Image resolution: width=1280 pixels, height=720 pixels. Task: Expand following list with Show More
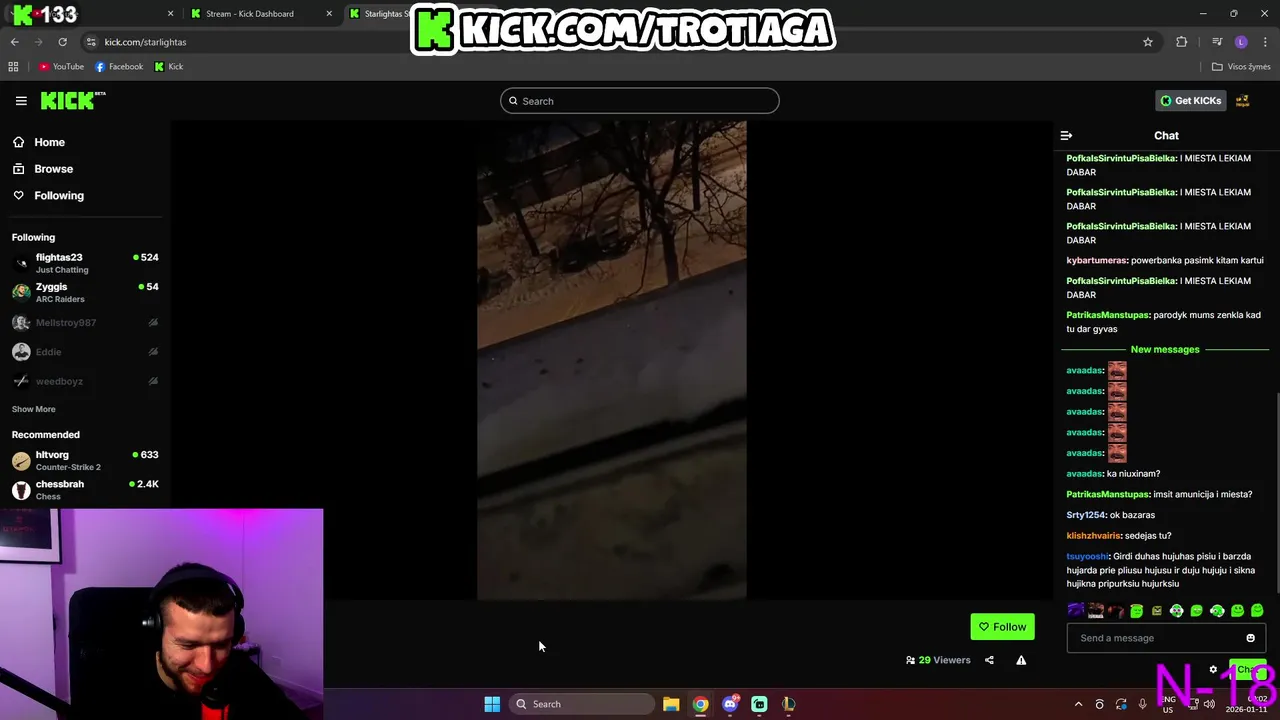pyautogui.click(x=33, y=409)
